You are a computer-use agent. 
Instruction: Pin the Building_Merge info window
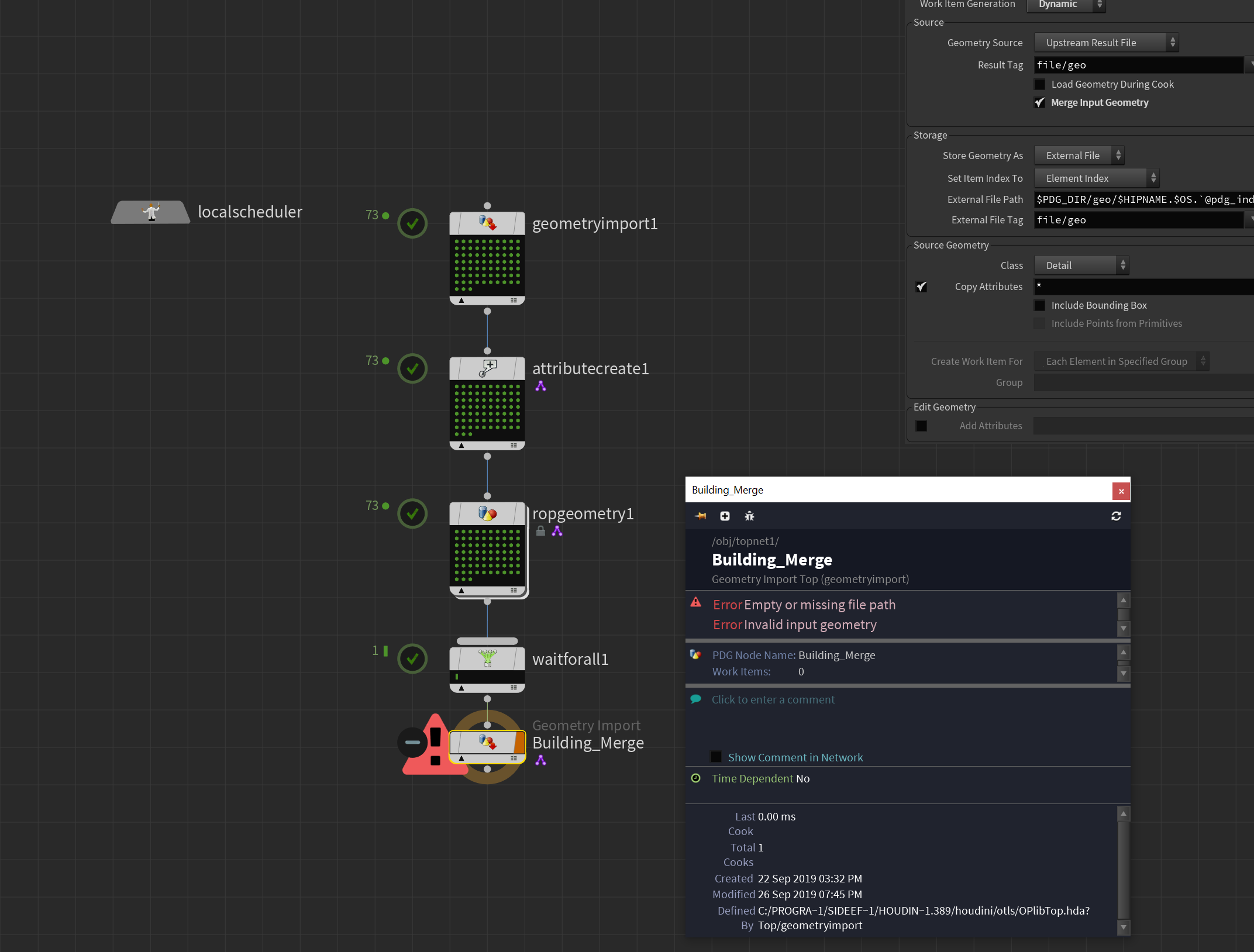pos(700,516)
